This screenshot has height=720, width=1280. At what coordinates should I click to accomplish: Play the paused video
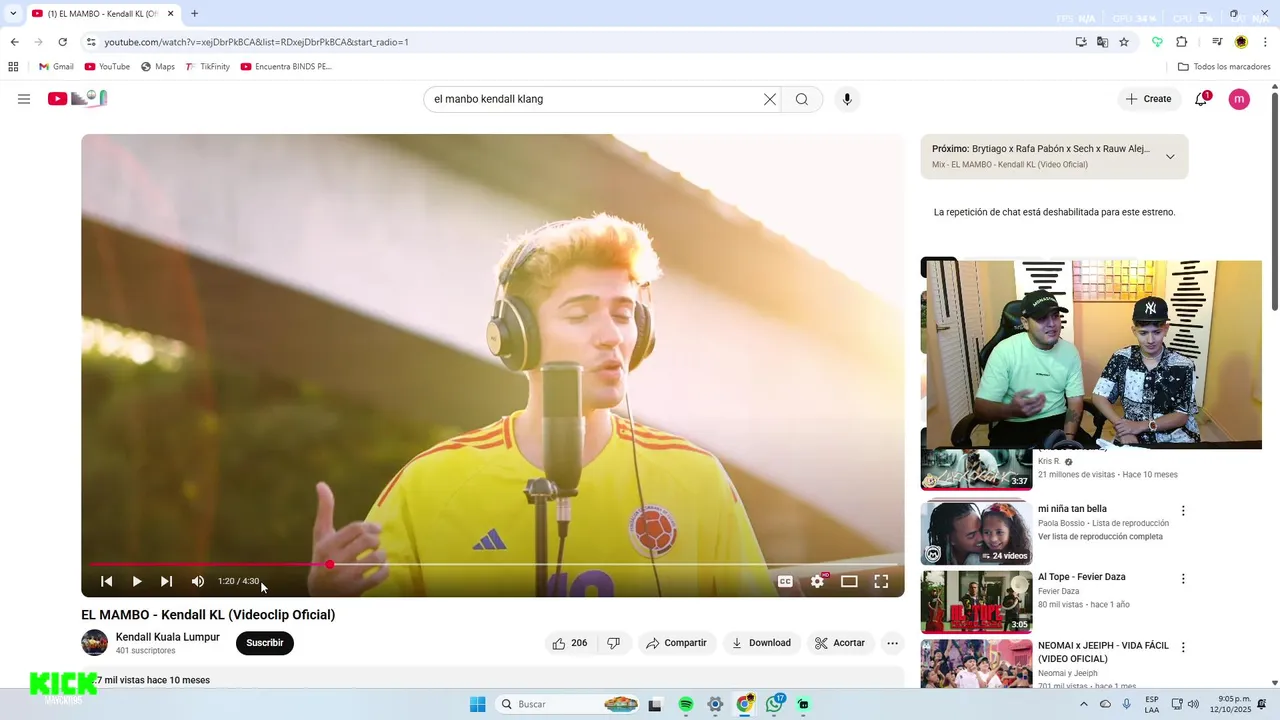tap(137, 581)
